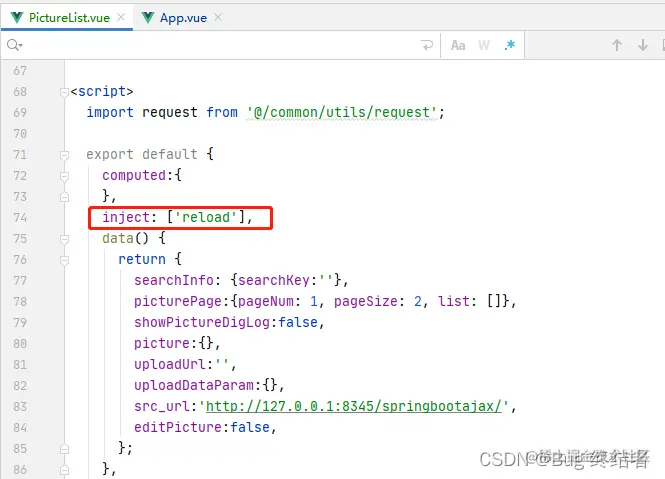This screenshot has height=479, width=665.
Task: Click fold end marker on line 85
Action: (x=64, y=449)
